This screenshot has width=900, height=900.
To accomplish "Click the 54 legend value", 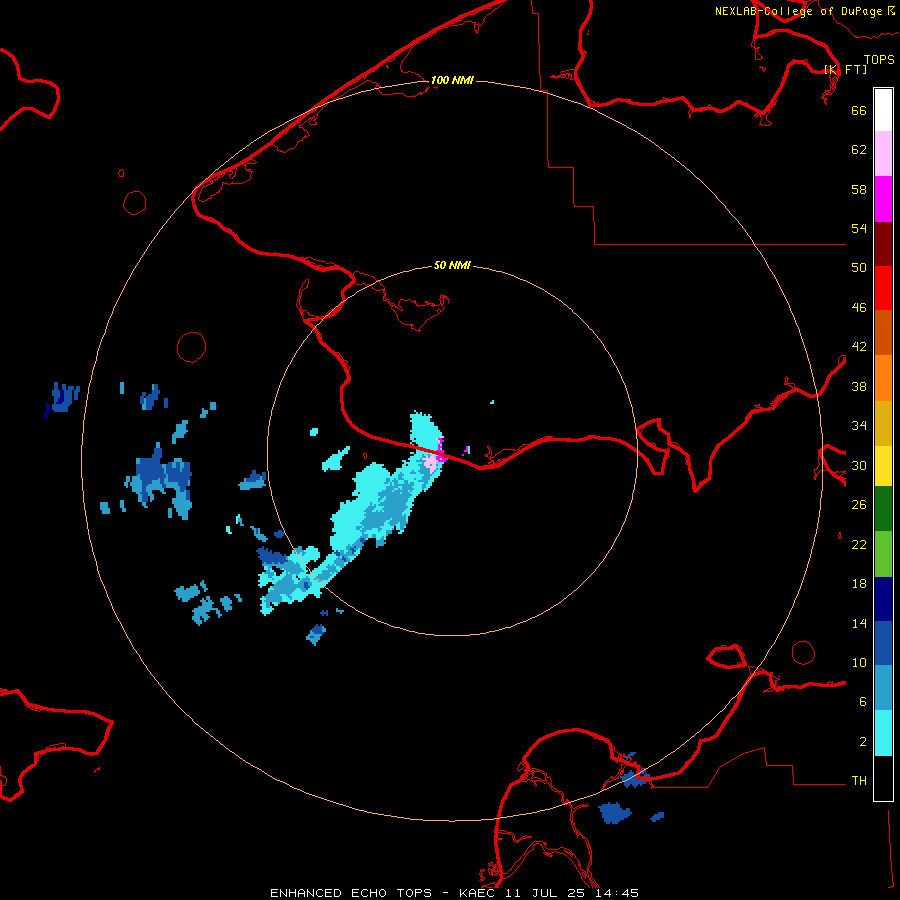I will click(x=859, y=228).
